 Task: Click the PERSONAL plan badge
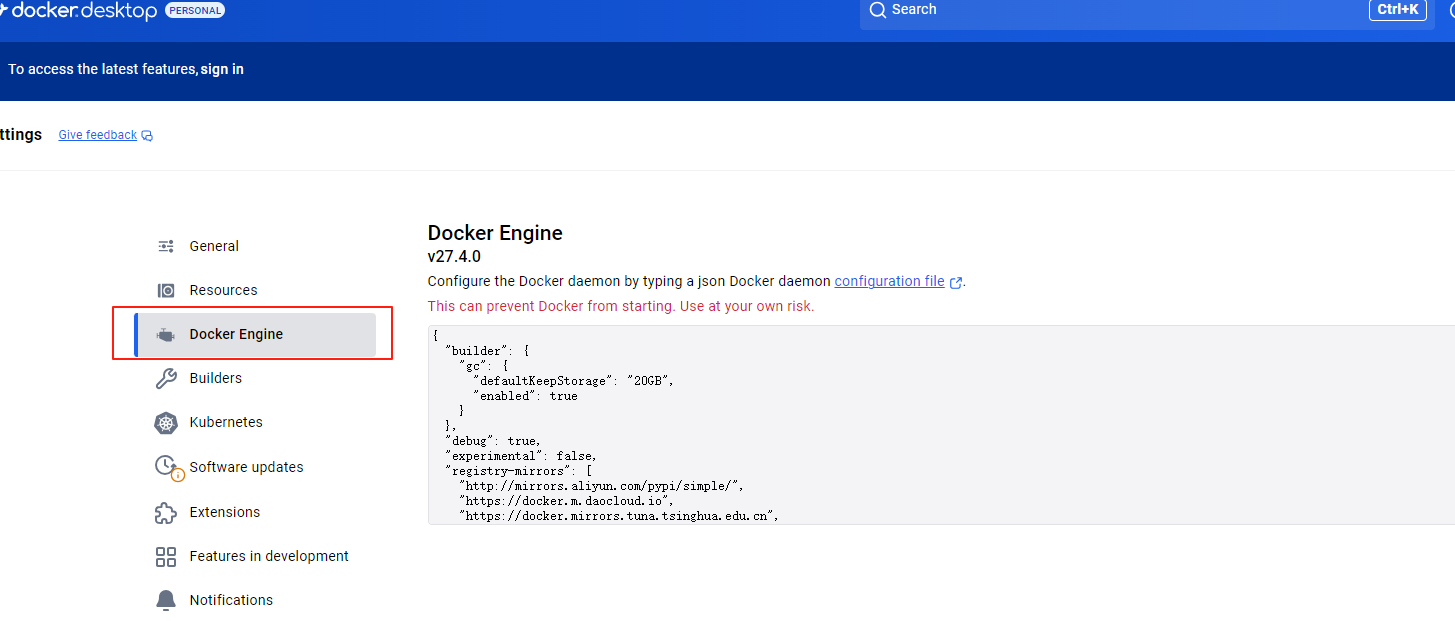(x=195, y=10)
